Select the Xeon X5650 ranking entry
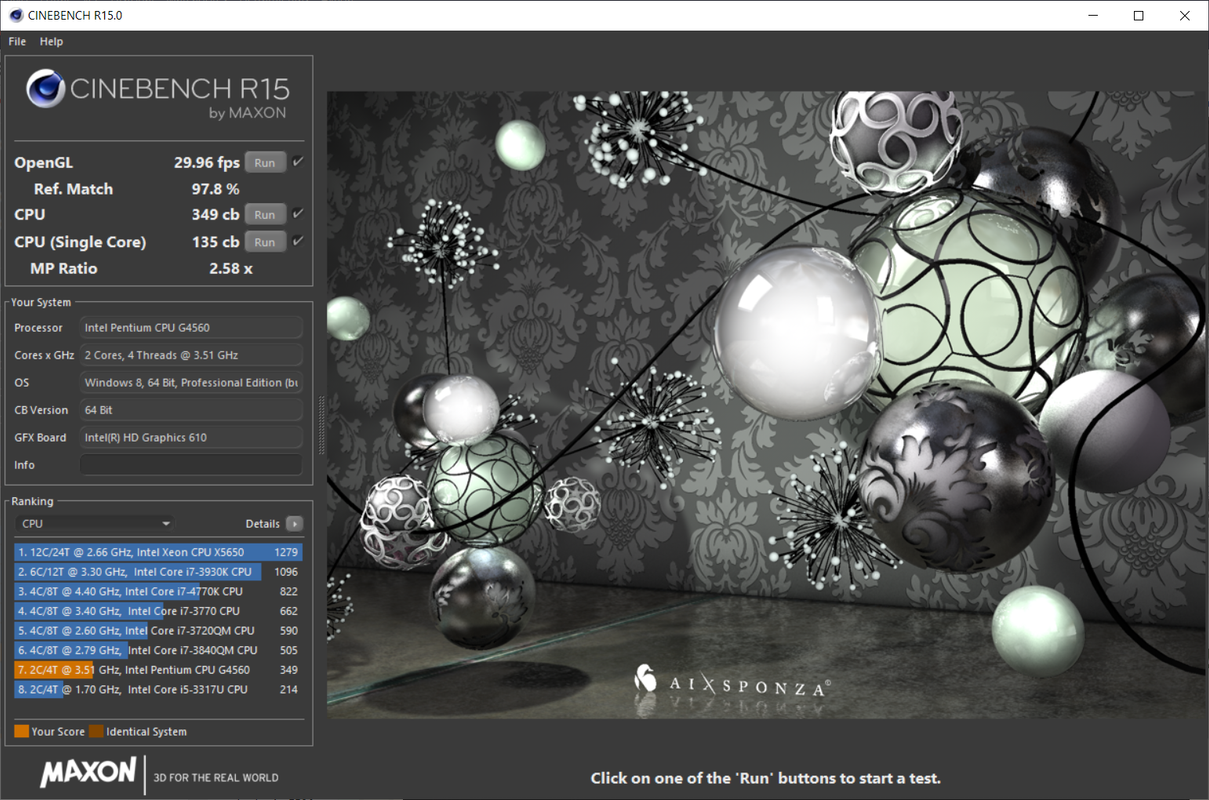Viewport: 1209px width, 800px height. click(x=158, y=552)
